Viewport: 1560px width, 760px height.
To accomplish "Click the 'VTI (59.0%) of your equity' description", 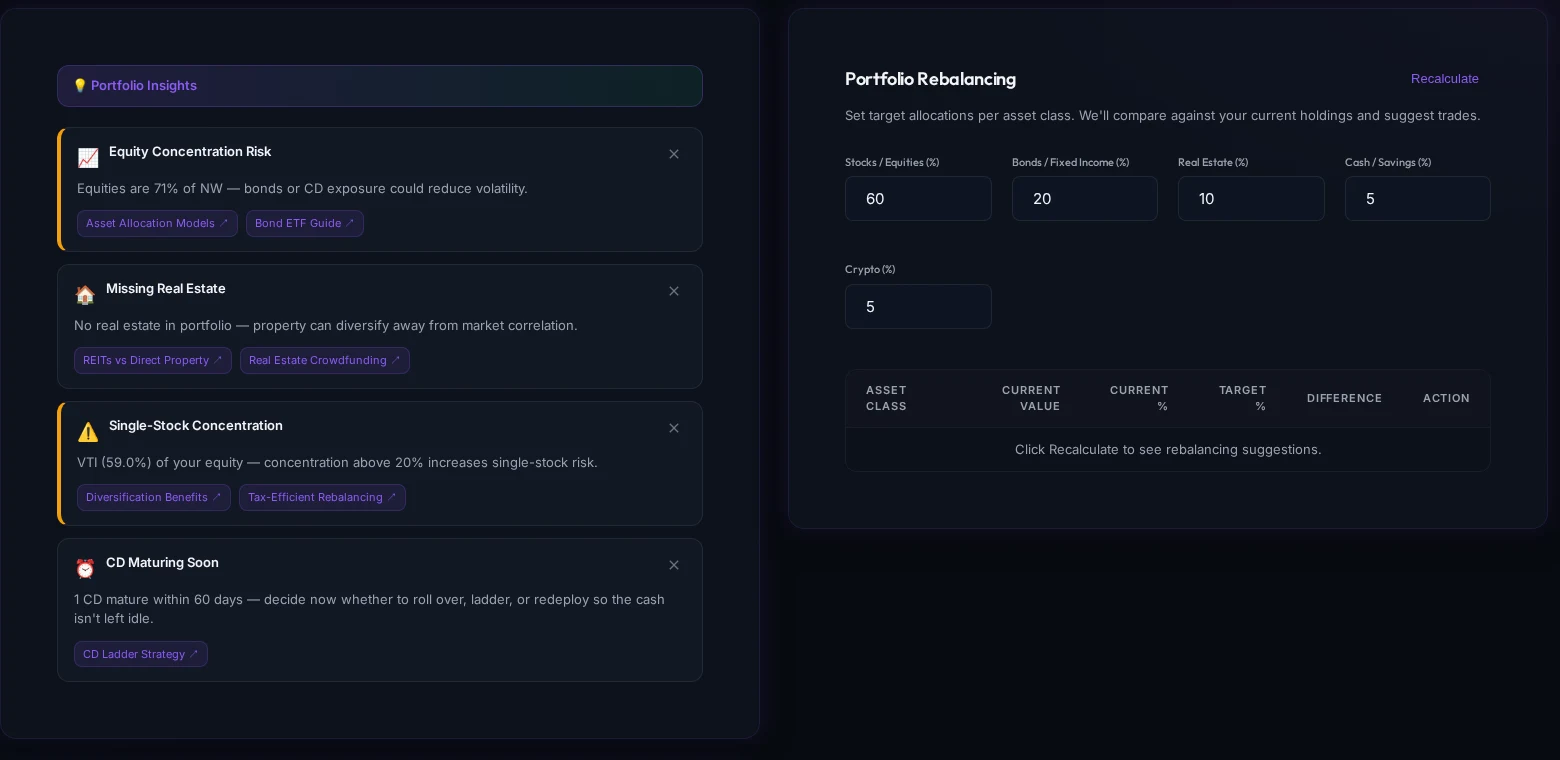I will (337, 462).
